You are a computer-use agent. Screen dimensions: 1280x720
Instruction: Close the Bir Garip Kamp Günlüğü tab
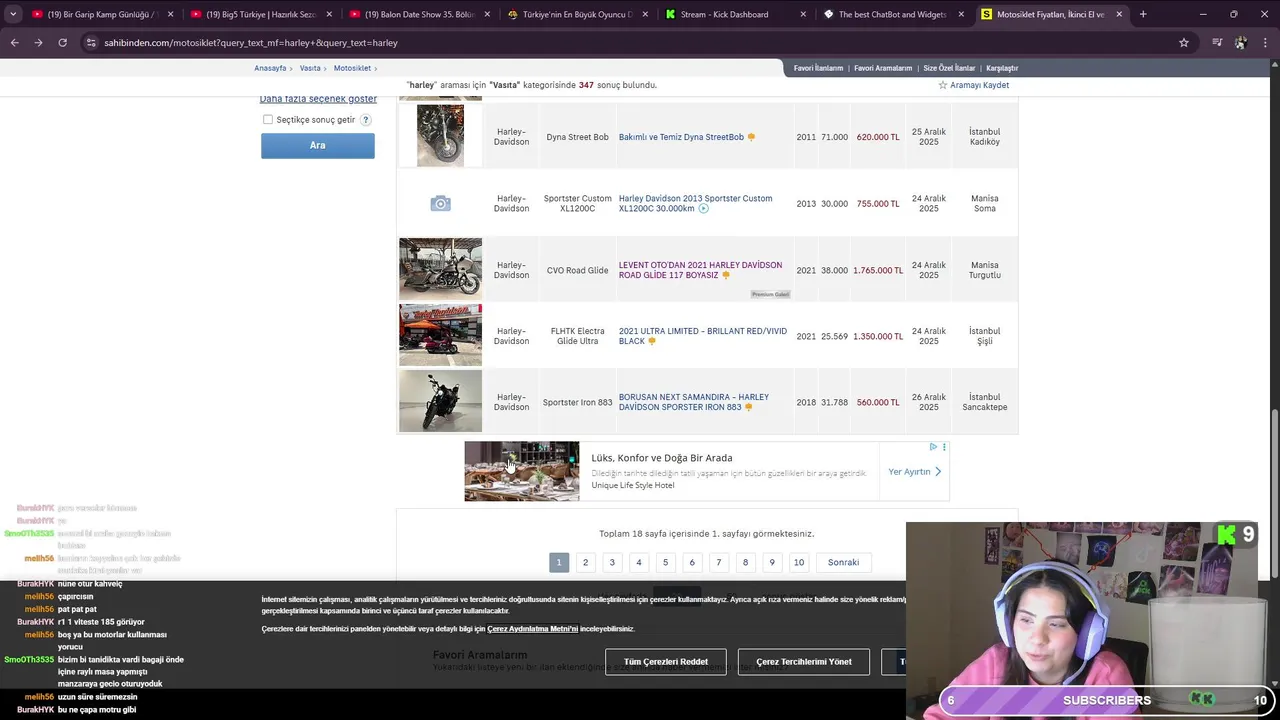(170, 14)
